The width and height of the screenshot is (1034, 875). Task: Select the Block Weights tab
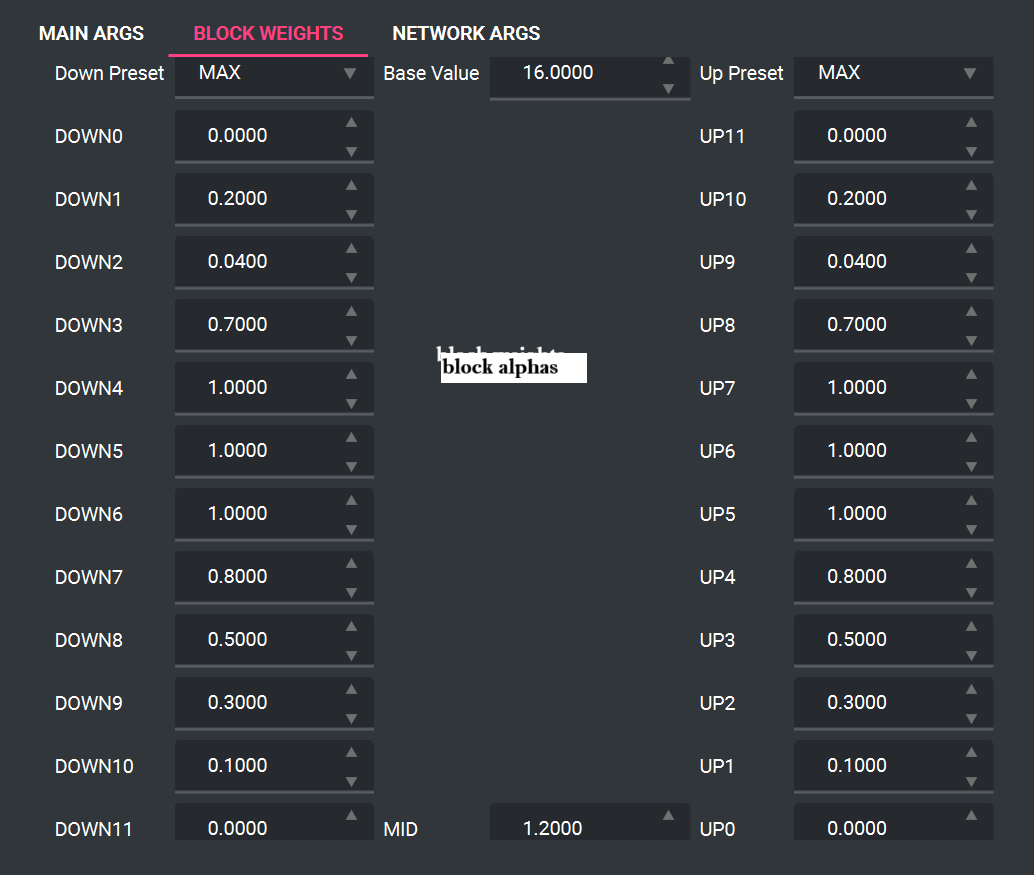[x=268, y=33]
